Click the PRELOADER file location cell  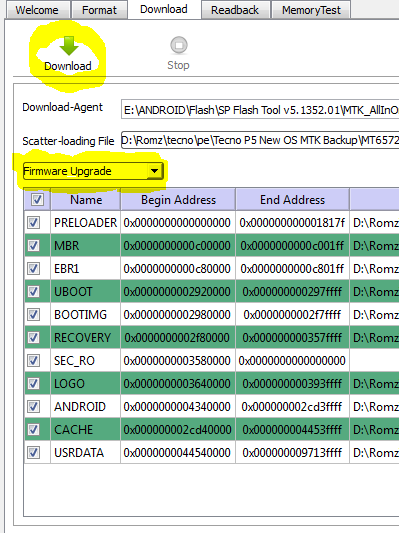click(x=375, y=223)
